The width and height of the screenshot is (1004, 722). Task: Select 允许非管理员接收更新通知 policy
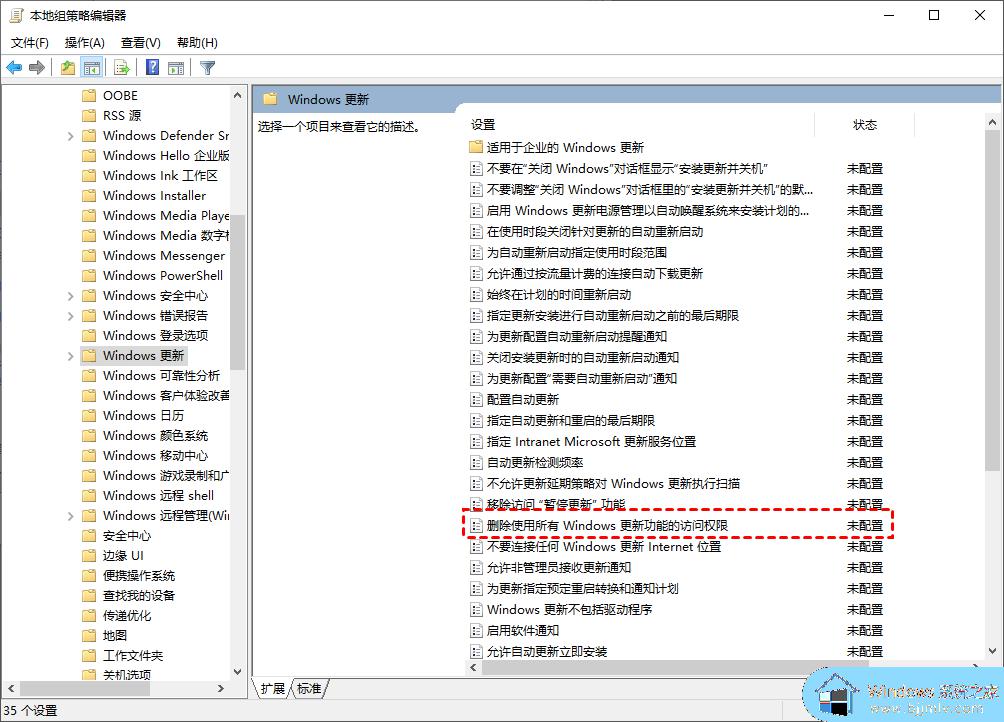click(x=559, y=568)
